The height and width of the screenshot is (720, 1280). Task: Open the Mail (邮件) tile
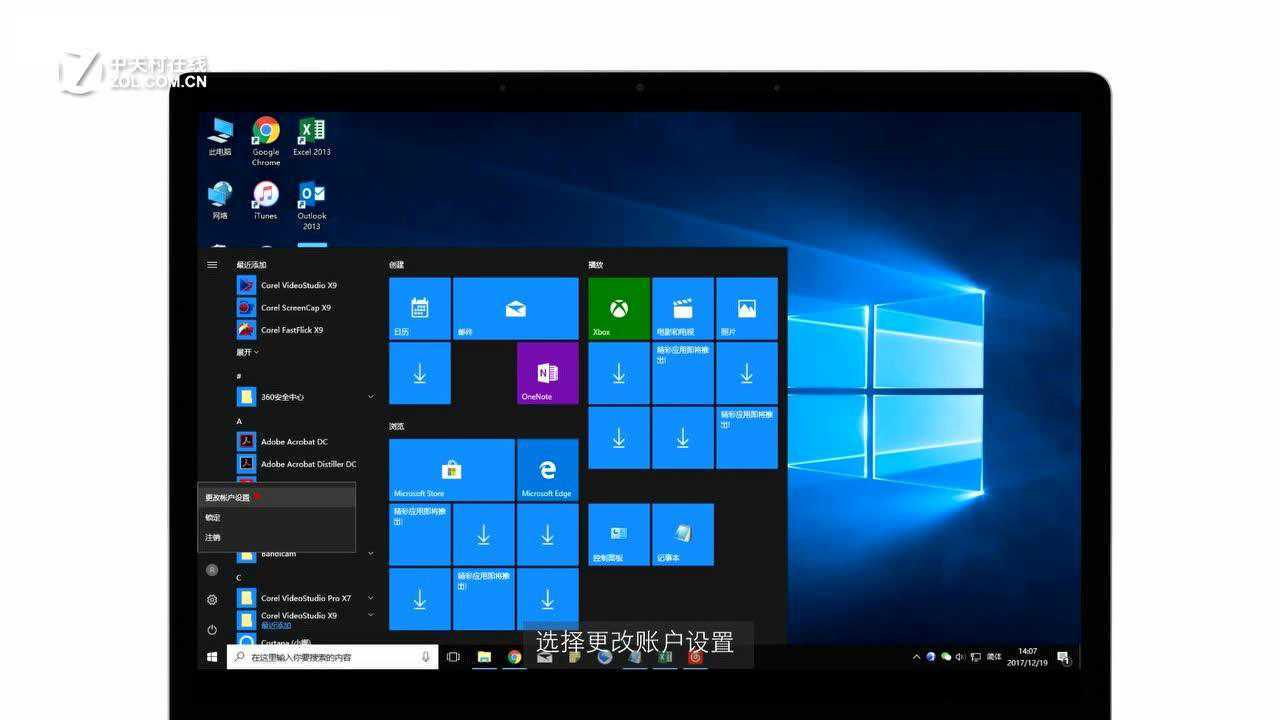point(516,309)
